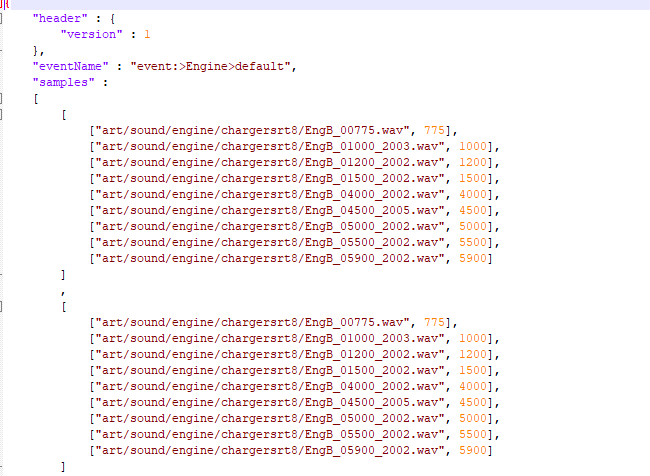Click EngB_04000_2002.wav path in first samples array
Image resolution: width=650 pixels, height=476 pixels.
point(270,194)
